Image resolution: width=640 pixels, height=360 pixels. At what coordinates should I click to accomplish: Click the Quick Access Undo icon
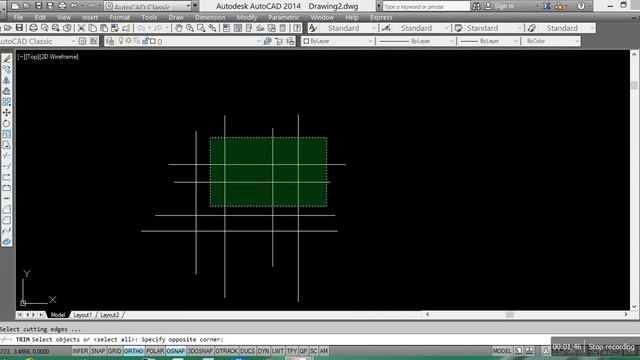[x=74, y=6]
